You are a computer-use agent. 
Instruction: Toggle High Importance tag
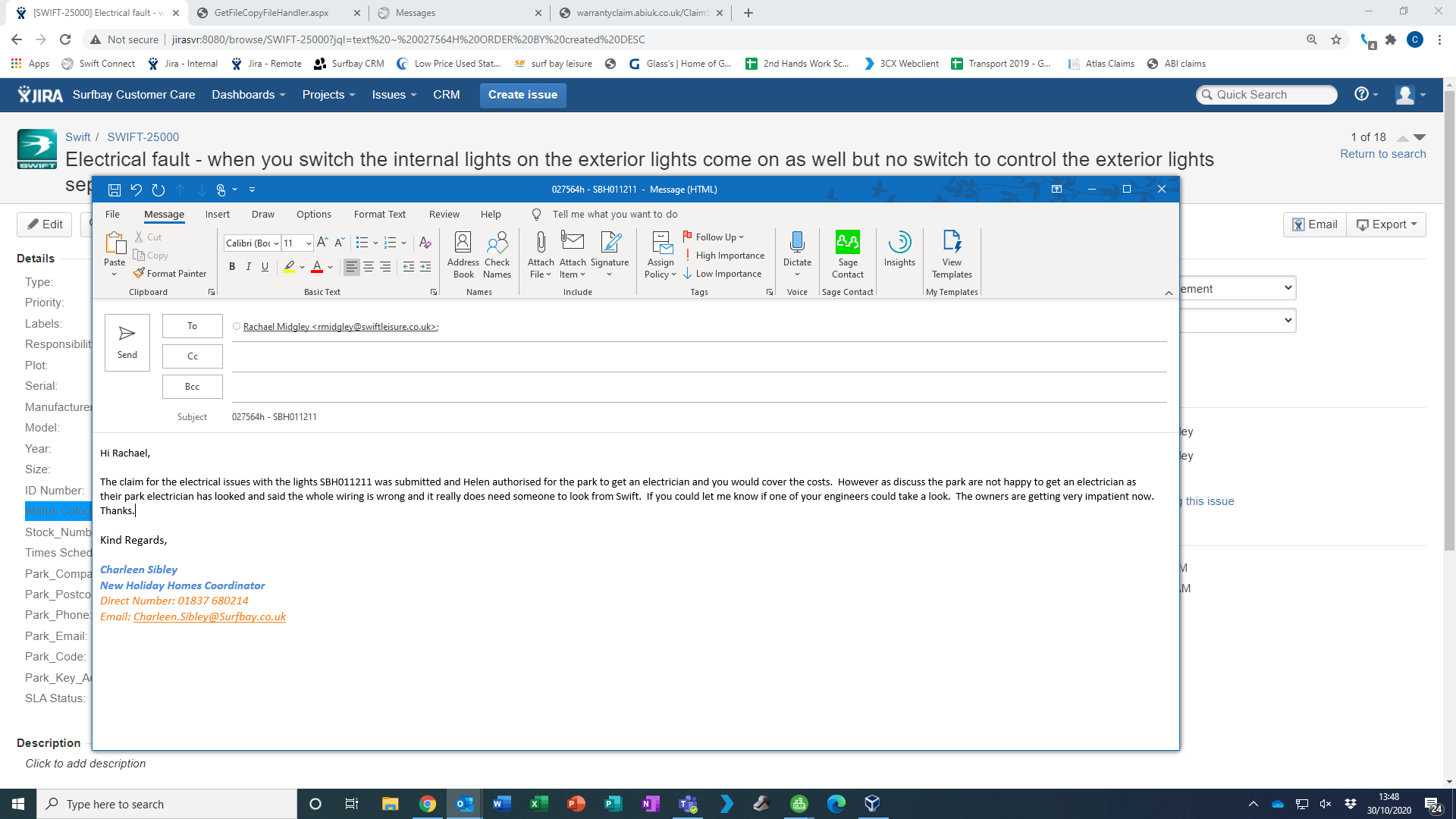pyautogui.click(x=724, y=256)
